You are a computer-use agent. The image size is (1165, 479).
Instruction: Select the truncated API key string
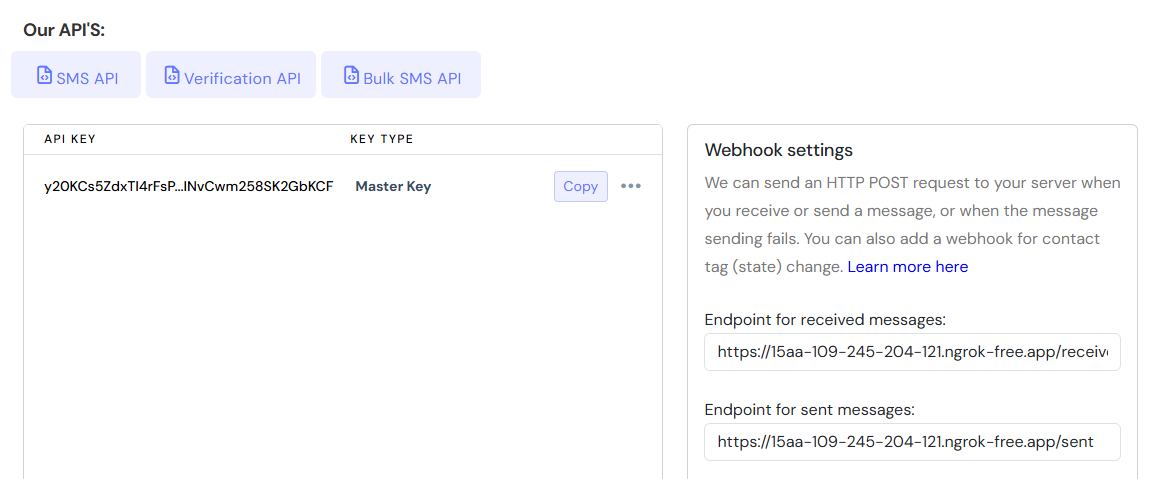coord(188,186)
